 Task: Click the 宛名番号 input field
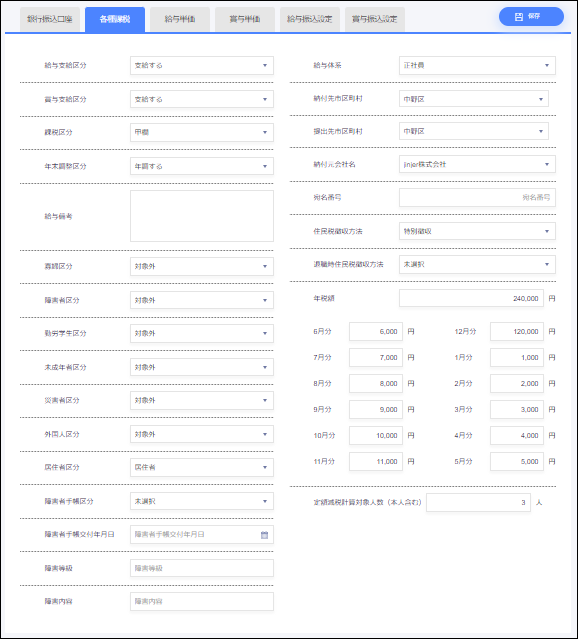coord(477,198)
